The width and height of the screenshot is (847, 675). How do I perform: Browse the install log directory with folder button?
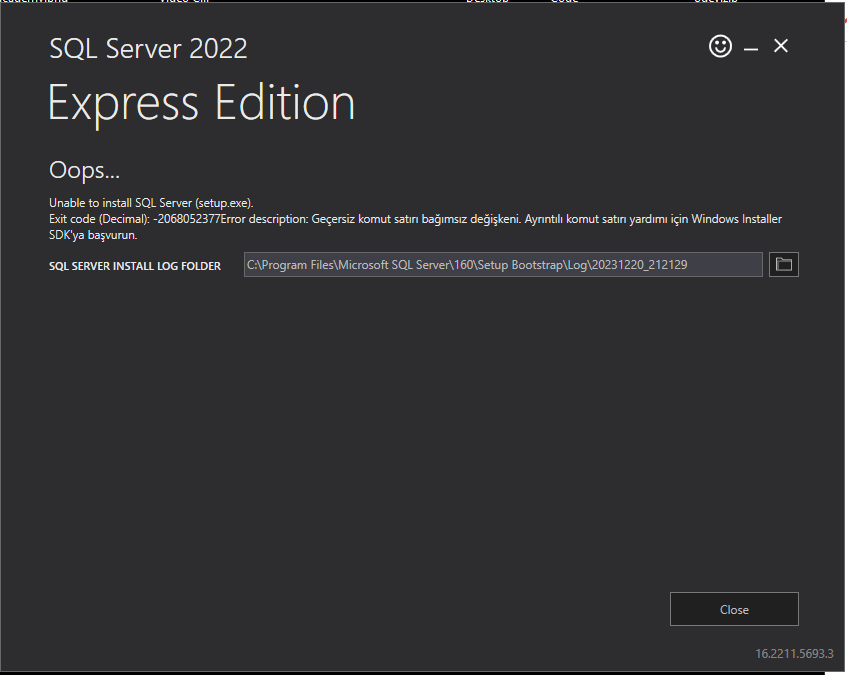point(784,264)
